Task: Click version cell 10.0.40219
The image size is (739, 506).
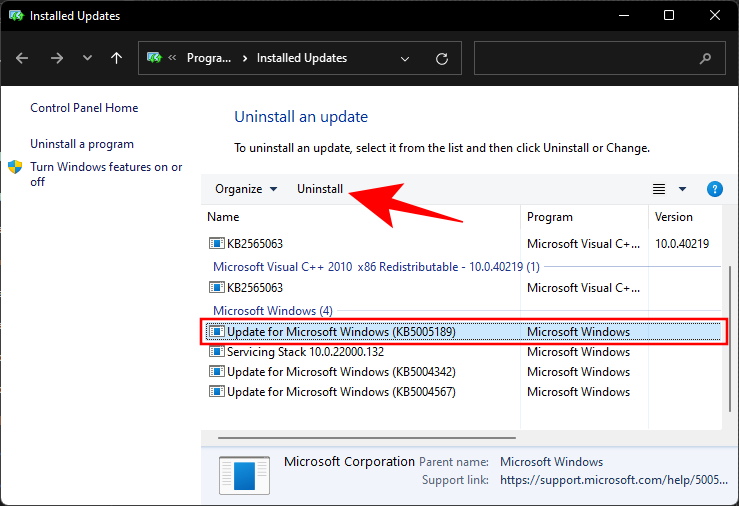Action: (x=682, y=244)
